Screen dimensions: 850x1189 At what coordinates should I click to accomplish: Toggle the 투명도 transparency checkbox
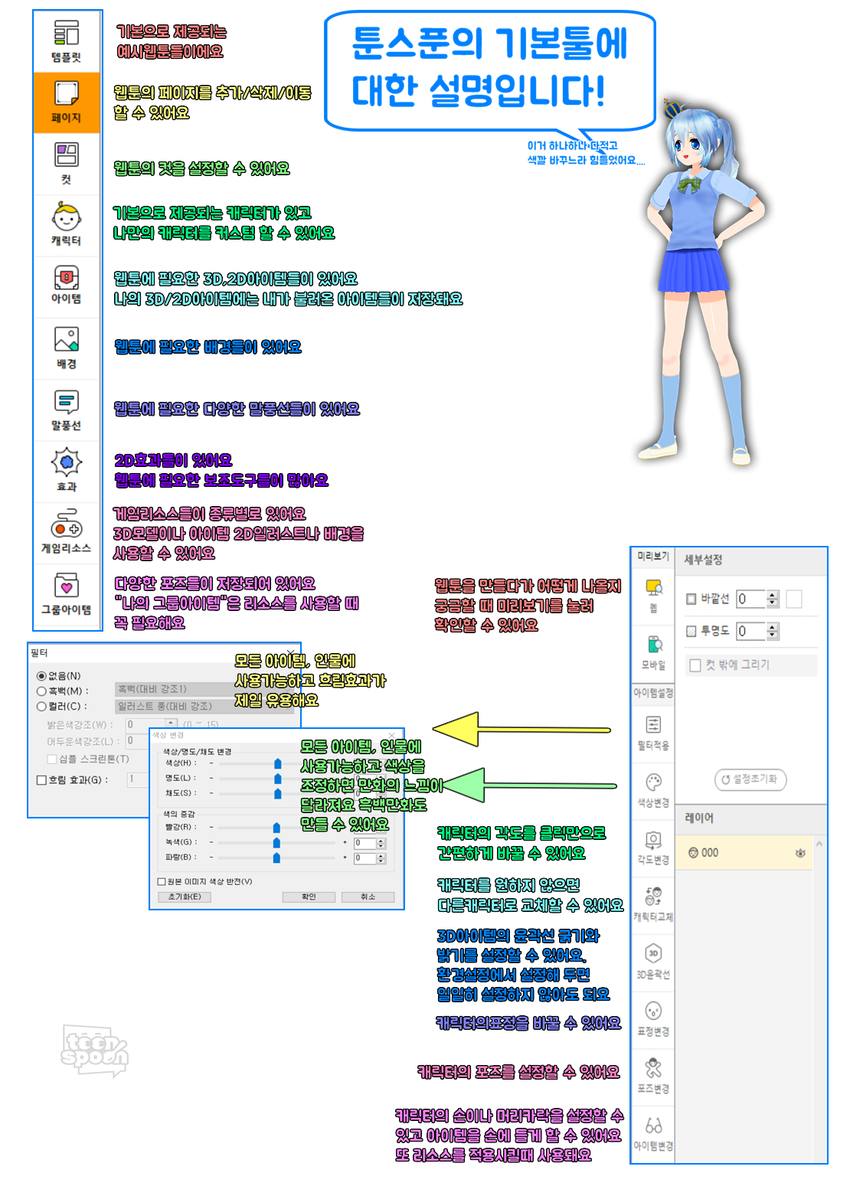point(691,632)
